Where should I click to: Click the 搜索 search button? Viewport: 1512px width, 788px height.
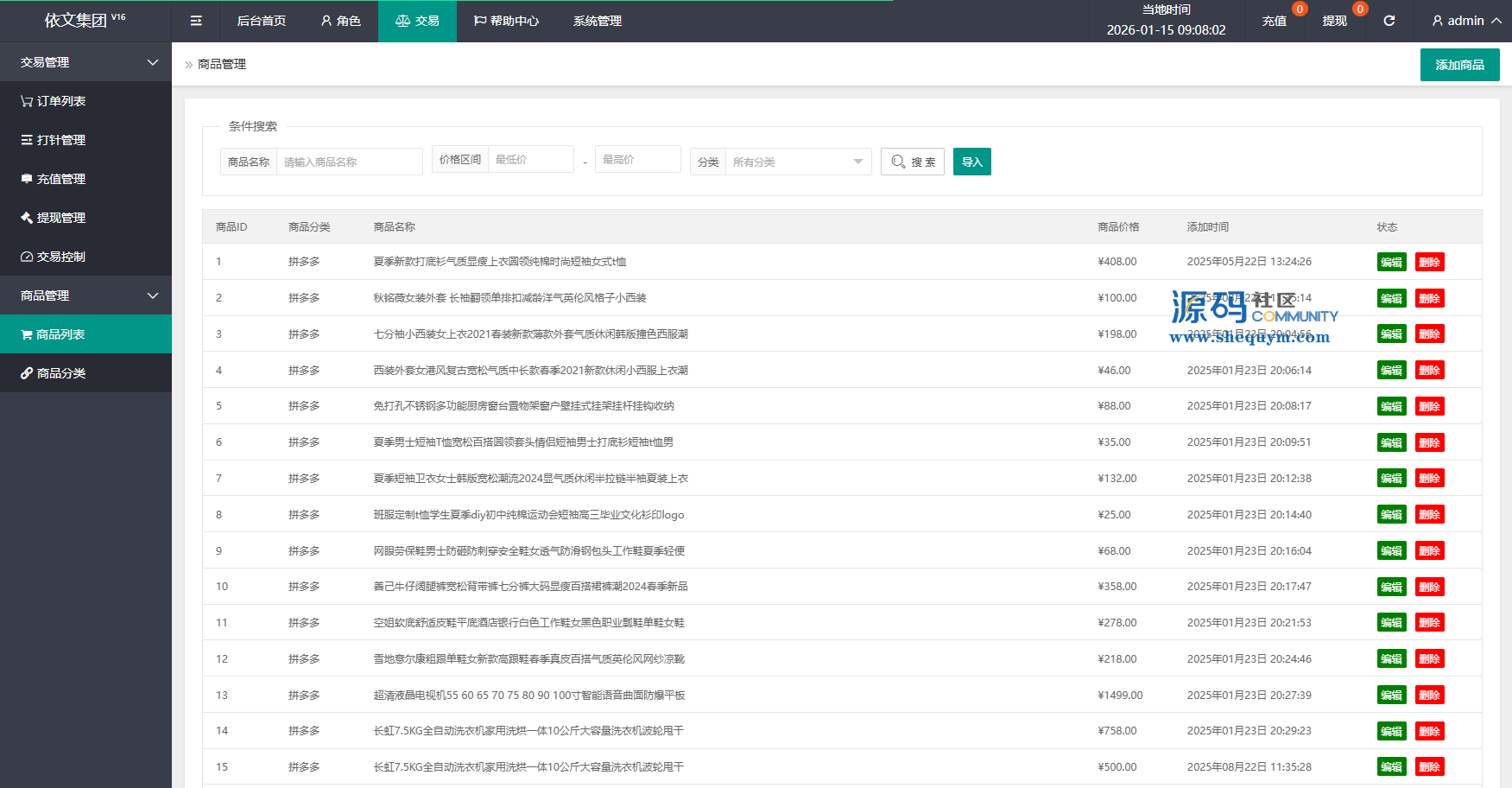(x=913, y=162)
